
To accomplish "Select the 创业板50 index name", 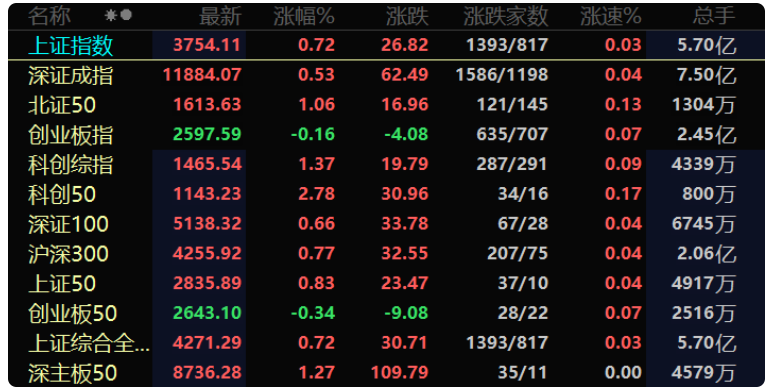I will tap(73, 313).
